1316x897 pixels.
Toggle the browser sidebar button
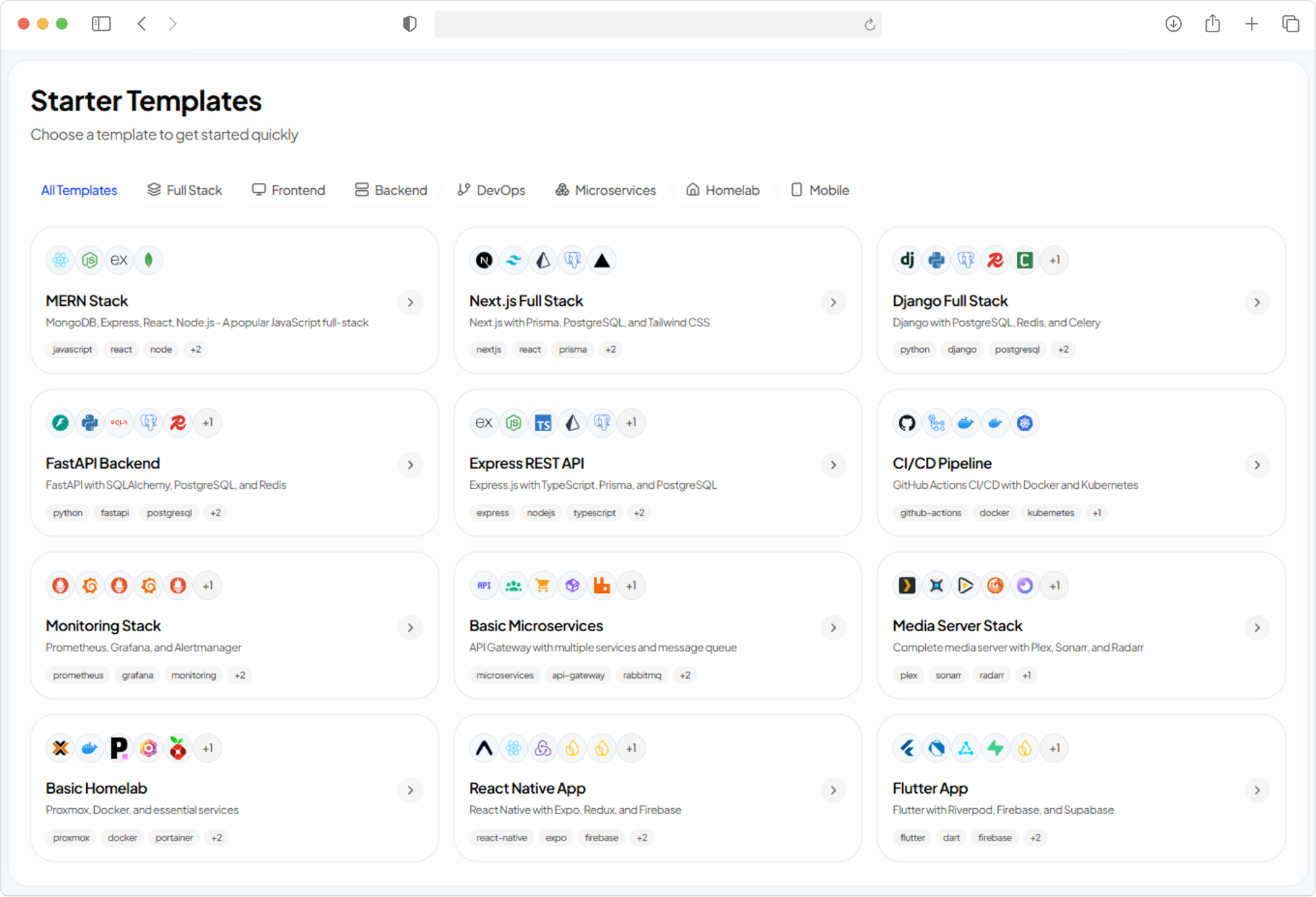[x=101, y=24]
